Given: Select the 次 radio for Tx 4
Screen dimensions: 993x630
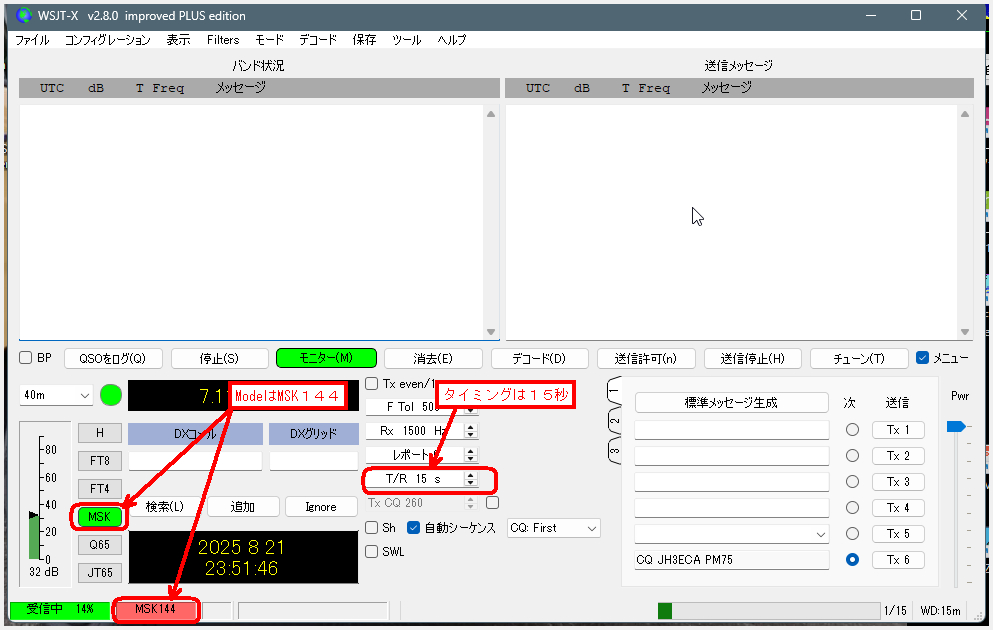Looking at the screenshot, I should pos(852,508).
